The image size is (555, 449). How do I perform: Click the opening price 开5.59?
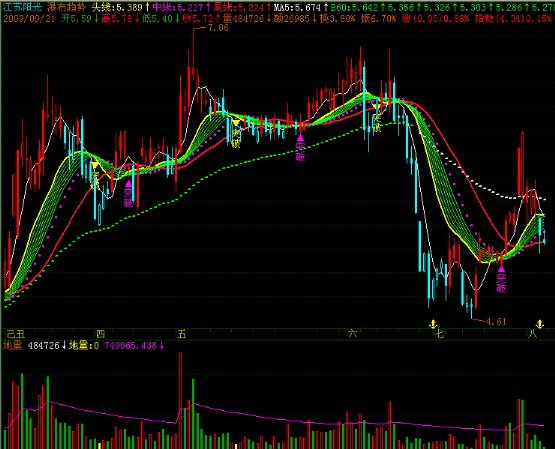(76, 18)
